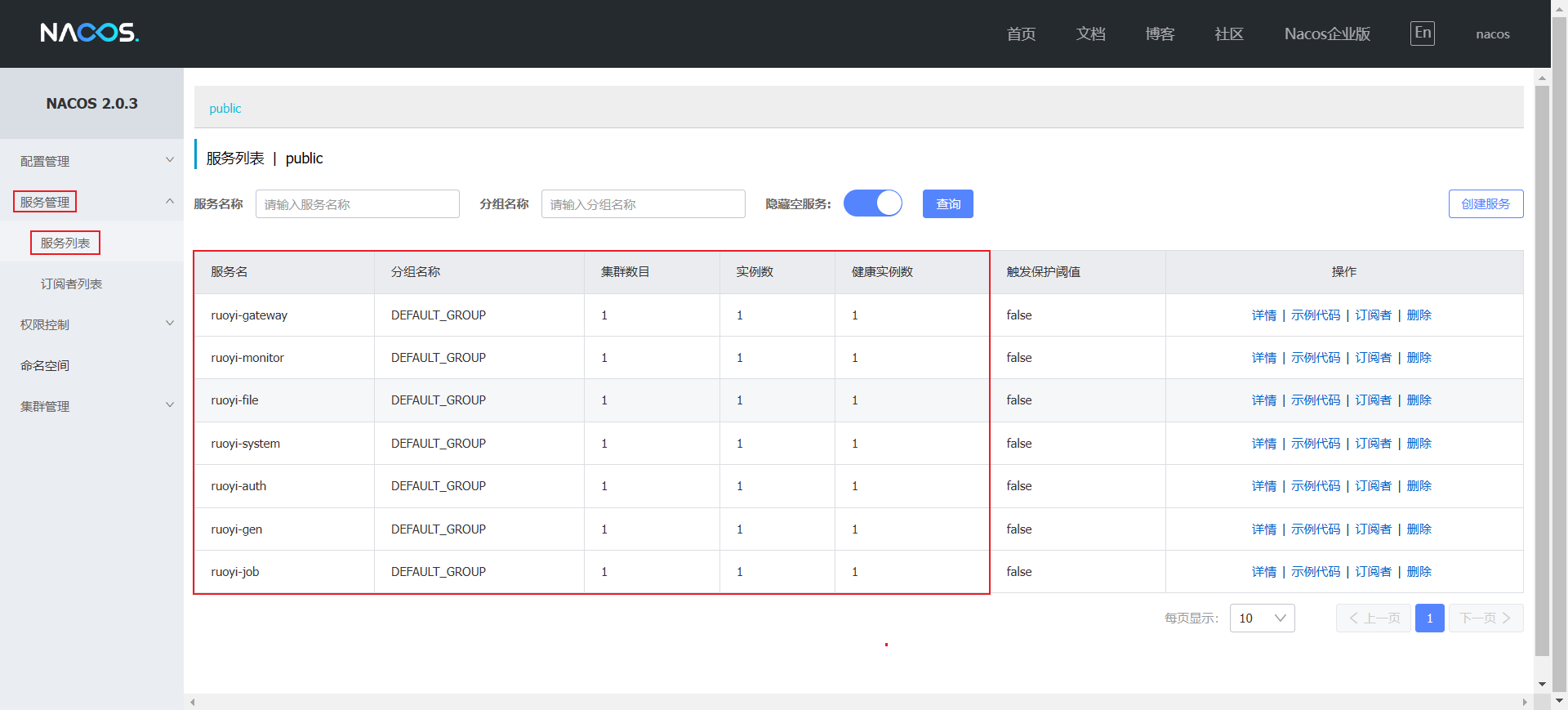Expand the 集群管理 menu
The width and height of the screenshot is (1568, 710).
[x=91, y=406]
